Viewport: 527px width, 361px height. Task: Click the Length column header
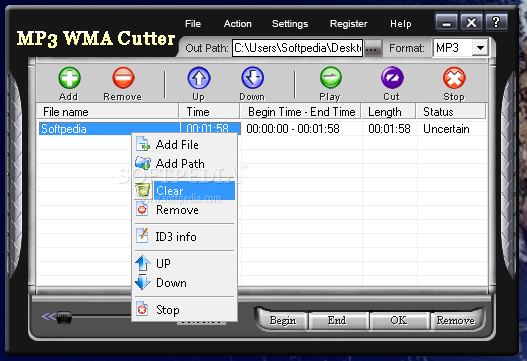(x=389, y=112)
